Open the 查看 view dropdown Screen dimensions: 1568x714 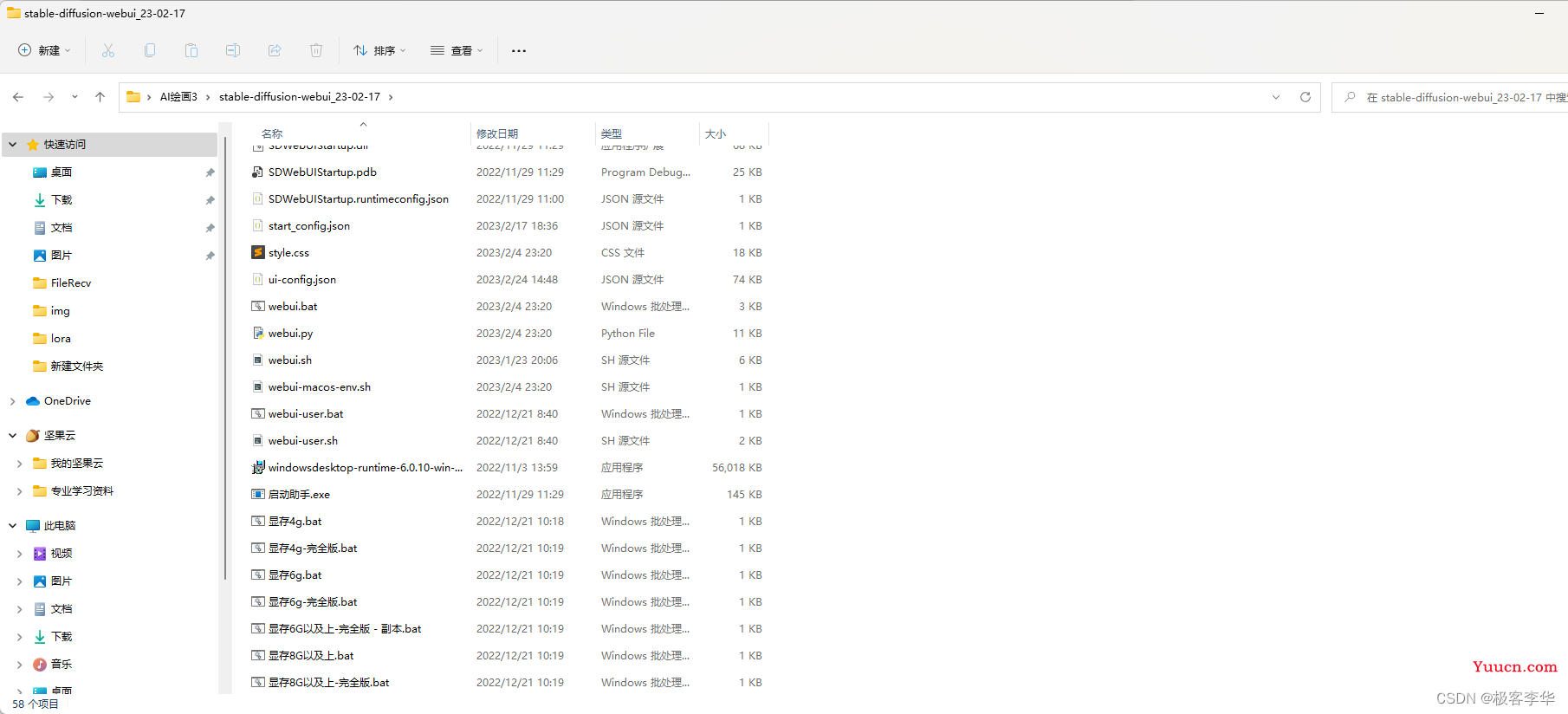point(457,50)
